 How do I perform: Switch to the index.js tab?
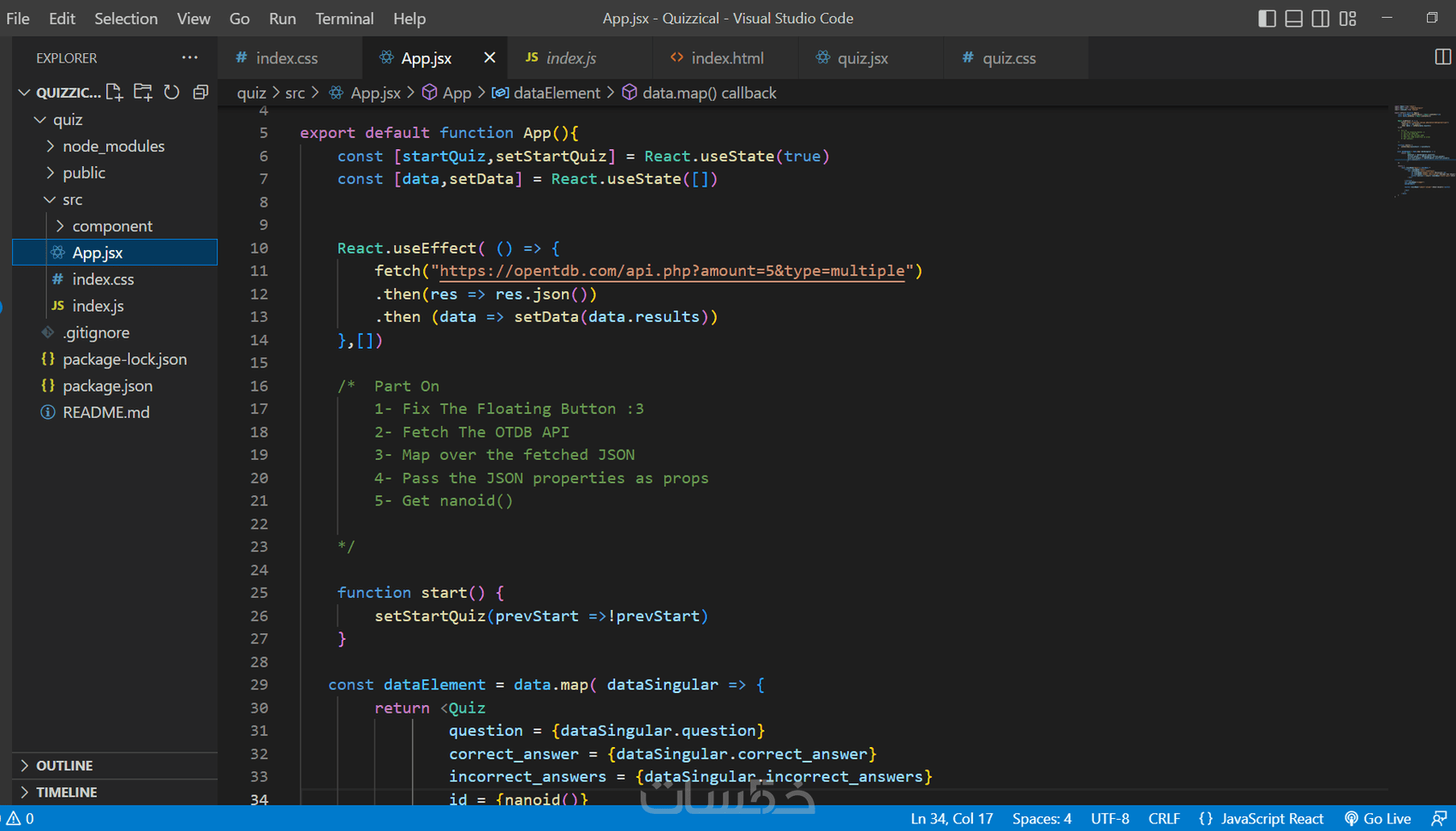tap(580, 57)
